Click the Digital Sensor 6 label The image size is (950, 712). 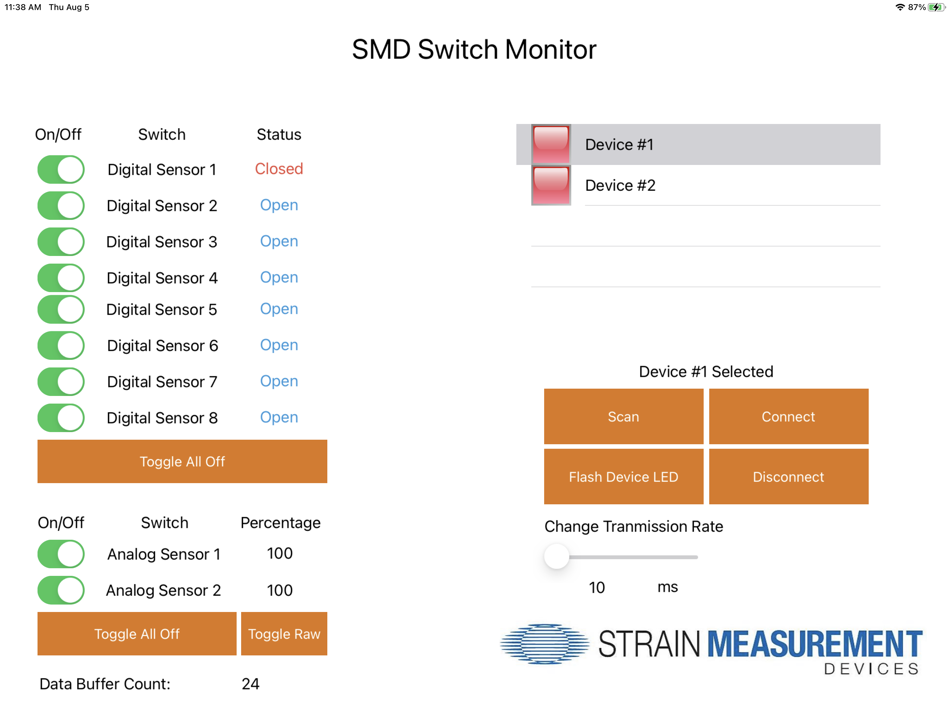(x=162, y=345)
